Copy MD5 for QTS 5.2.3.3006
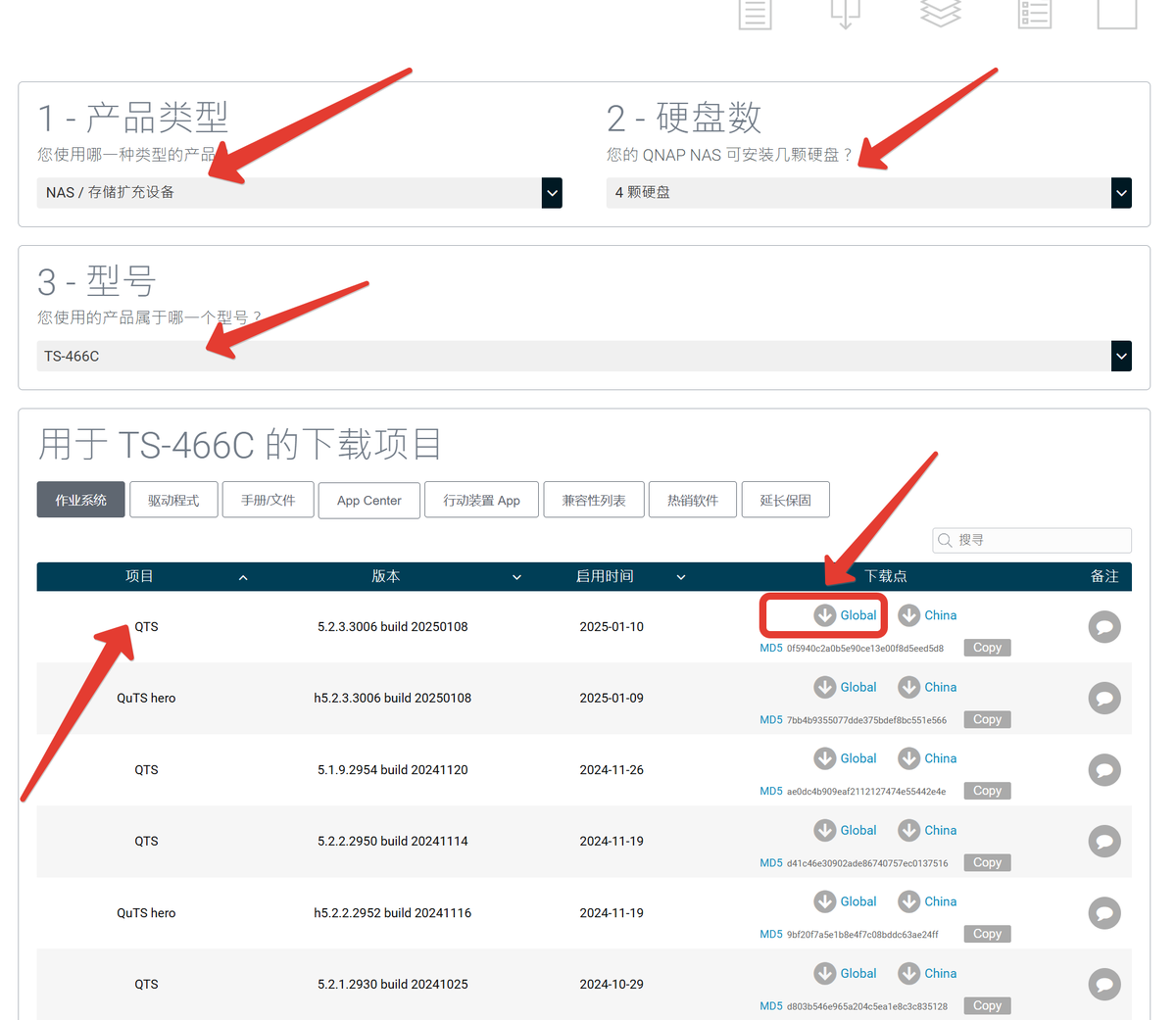1176x1020 pixels. pos(987,648)
